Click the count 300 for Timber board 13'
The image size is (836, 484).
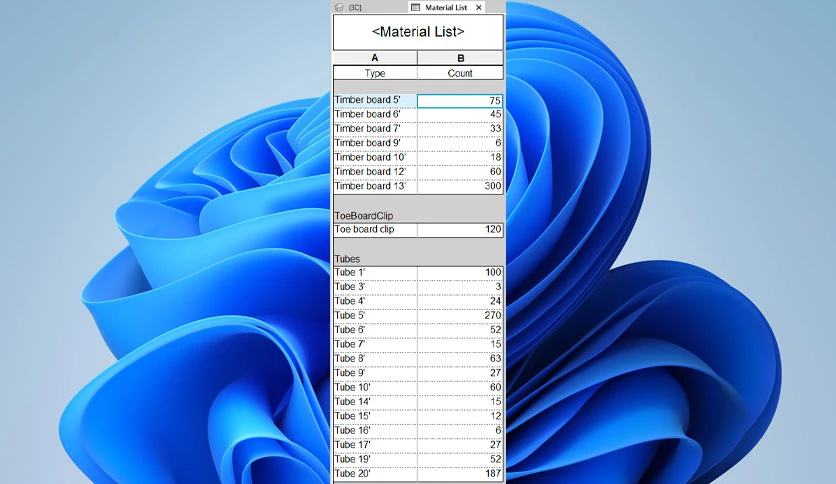[x=460, y=186]
